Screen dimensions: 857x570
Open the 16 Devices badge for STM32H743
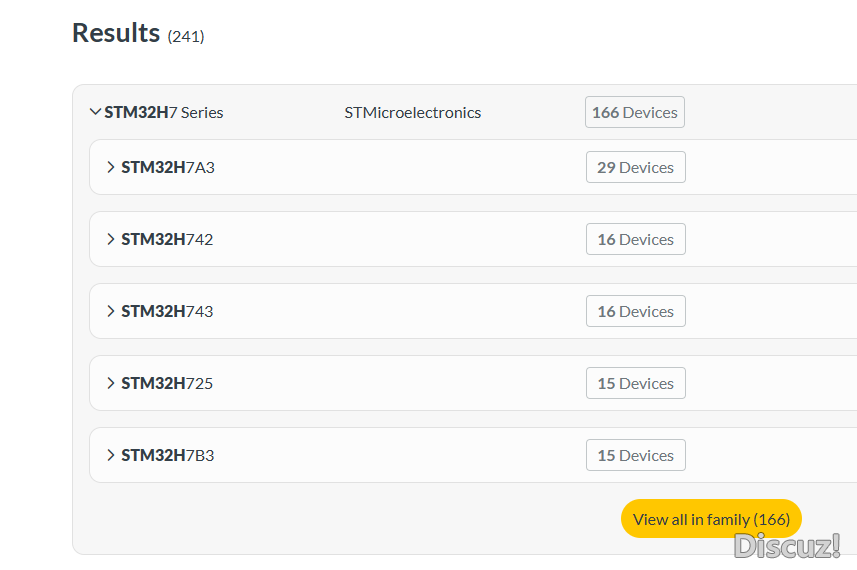(x=636, y=312)
